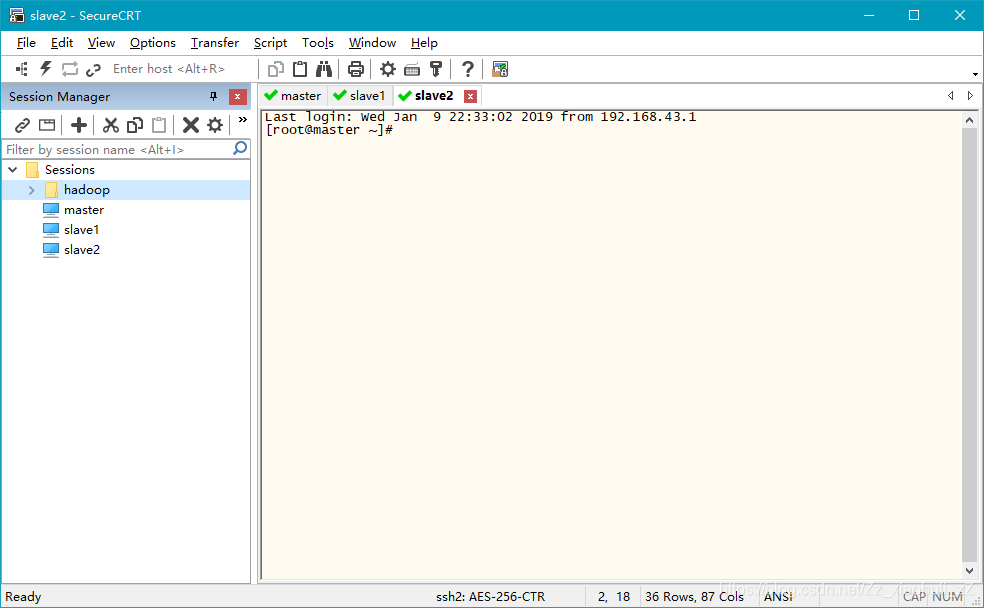Close the slave2 tab
The height and width of the screenshot is (608, 984).
pos(470,96)
